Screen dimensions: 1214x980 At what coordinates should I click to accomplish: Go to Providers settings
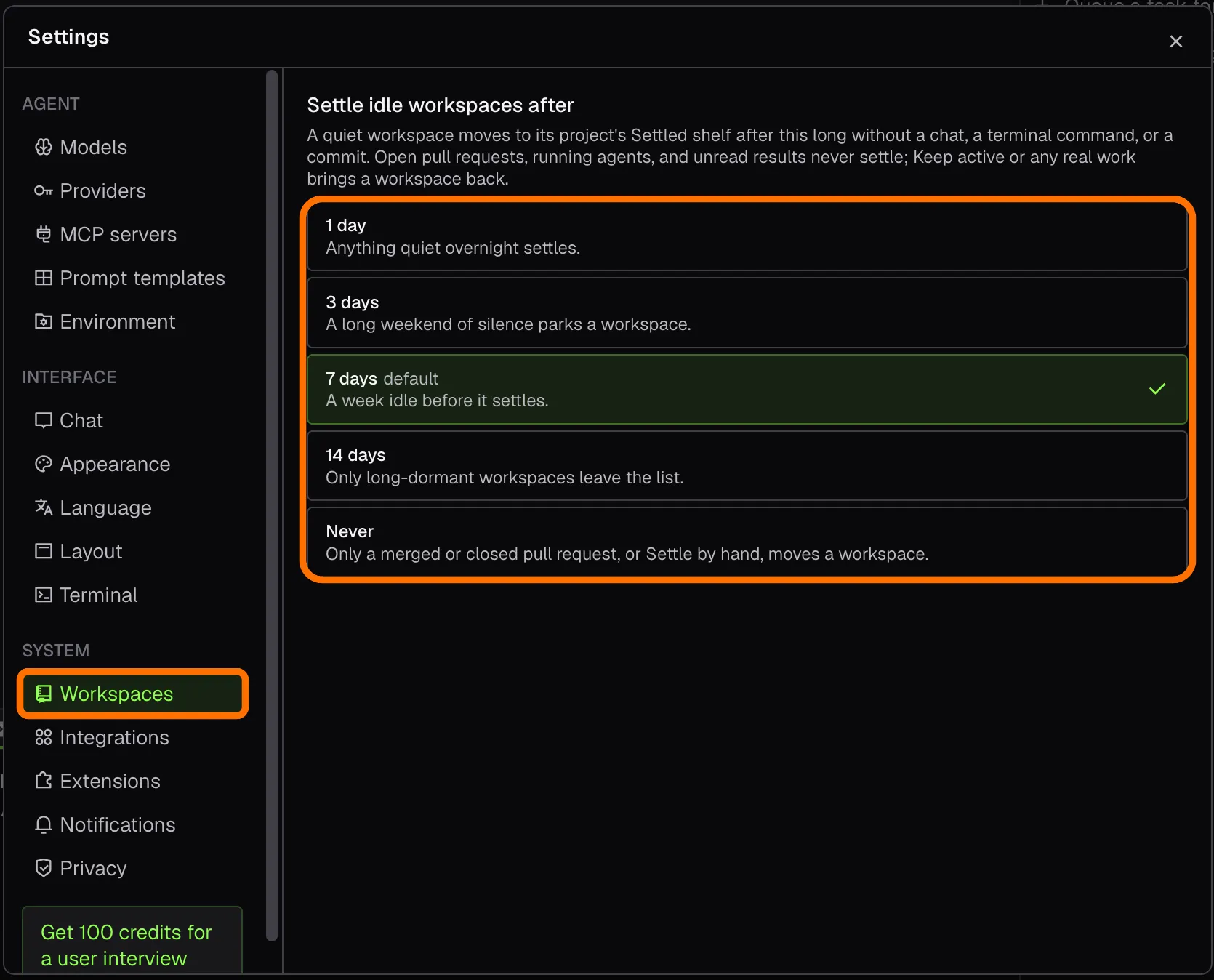click(x=132, y=190)
